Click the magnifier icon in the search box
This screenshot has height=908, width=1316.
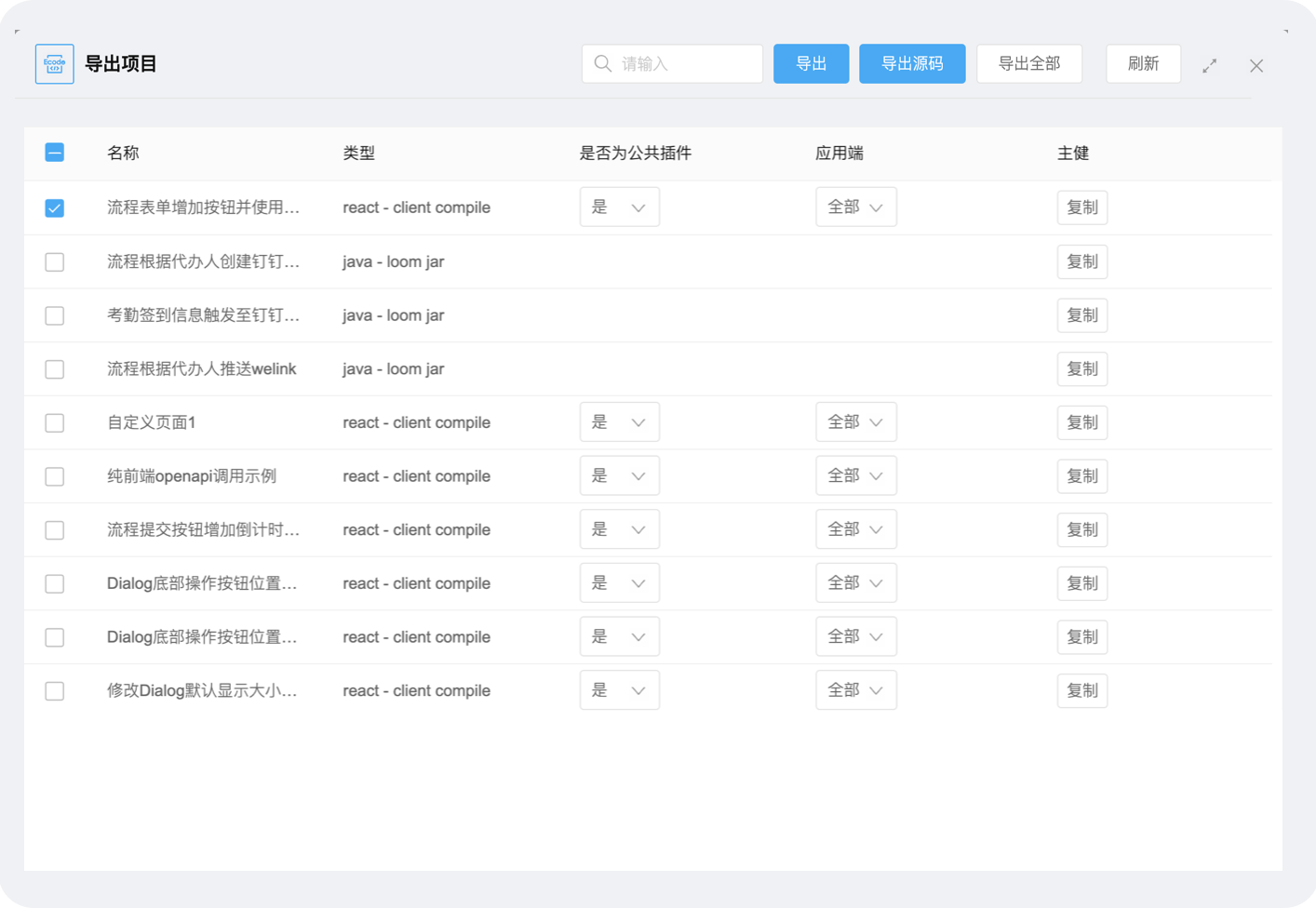[603, 63]
